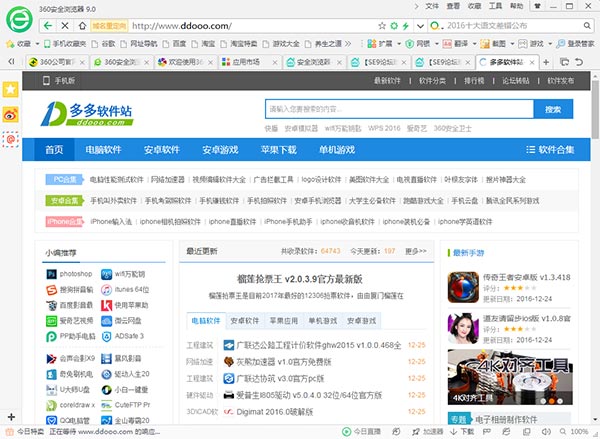This screenshot has height=439, width=600.
Task: Open 安卓游戏 in navigation bar
Action: coord(220,150)
